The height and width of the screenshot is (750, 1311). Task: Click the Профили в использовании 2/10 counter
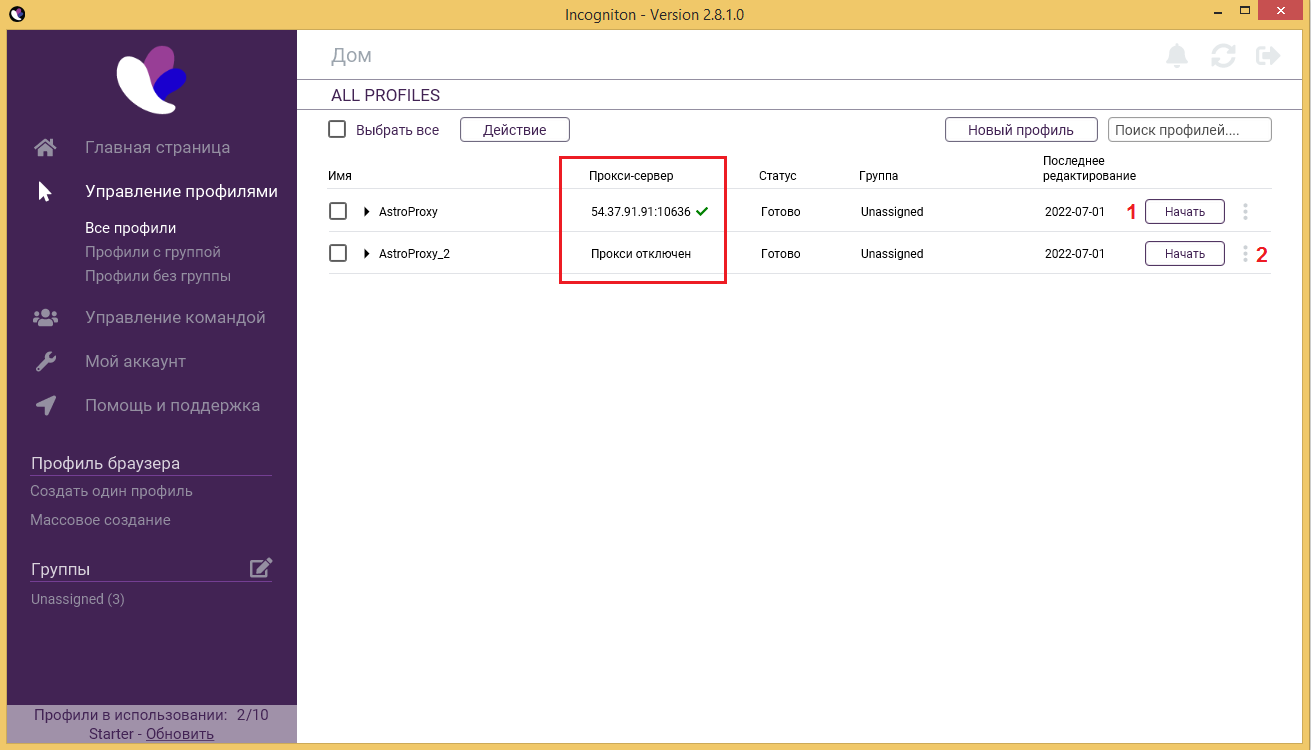[x=151, y=715]
